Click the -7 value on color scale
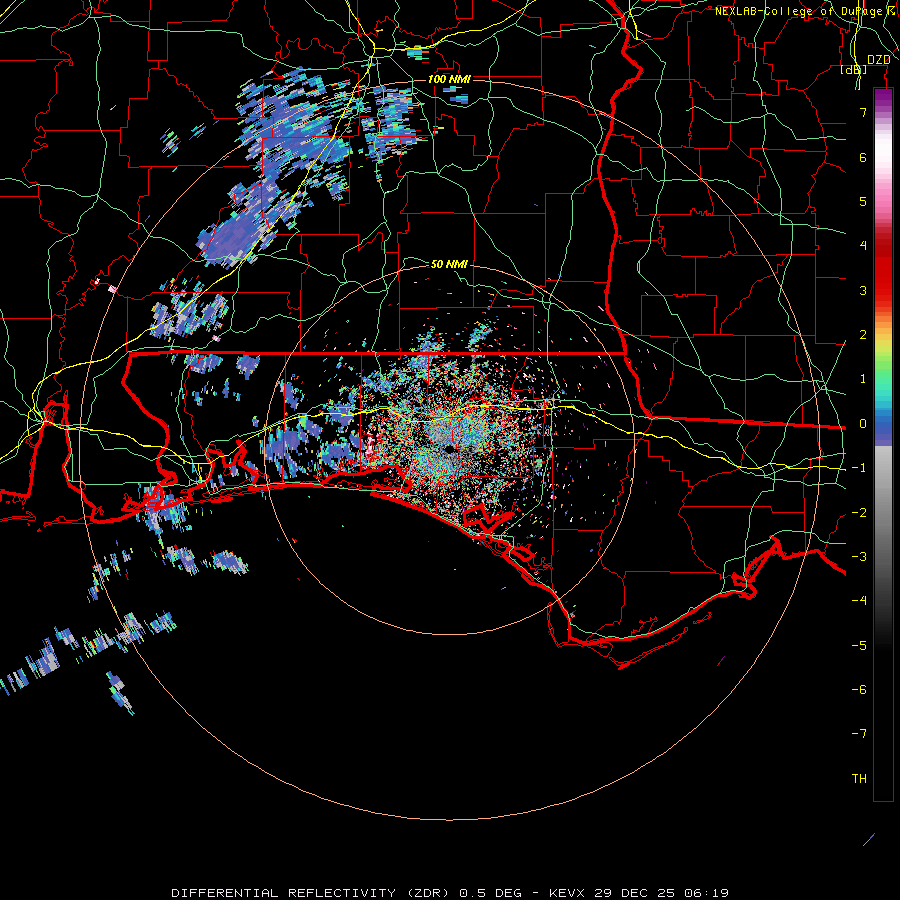Screen dimensions: 900x900 [x=859, y=734]
